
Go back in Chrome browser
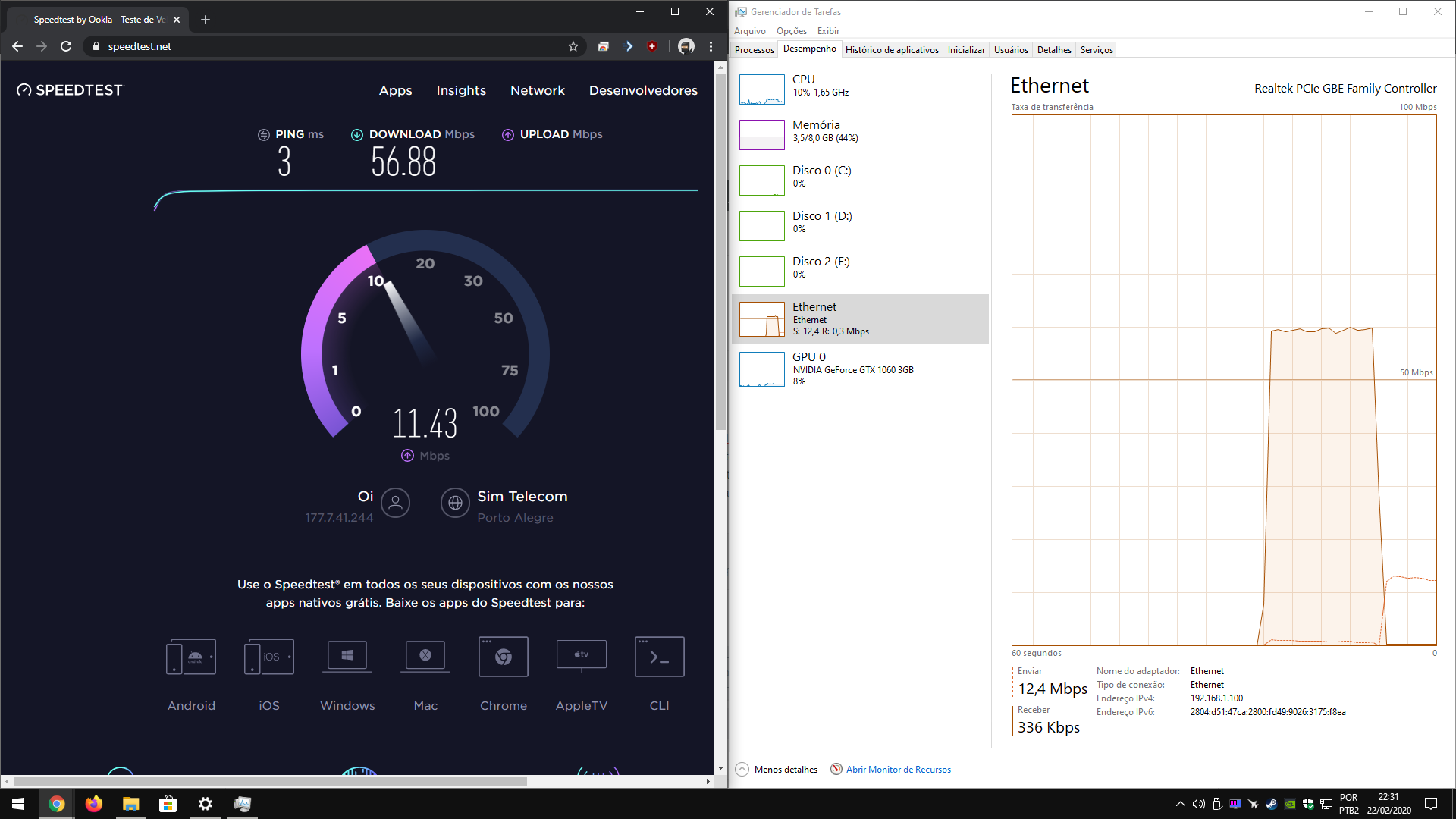pos(17,46)
